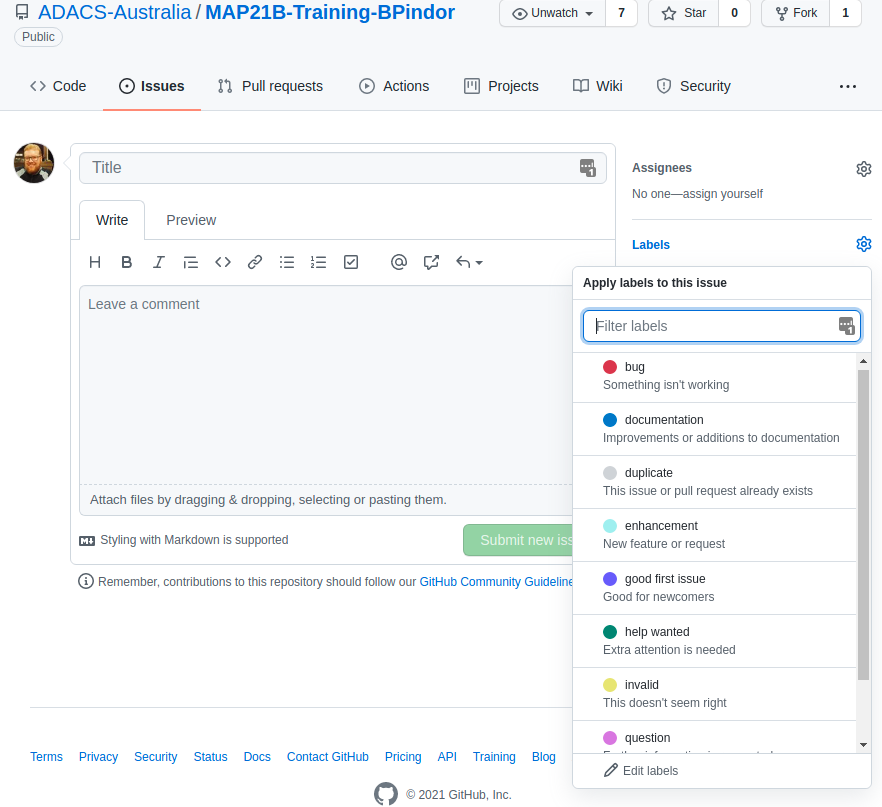
Task: Insert a numbered list
Action: click(319, 262)
